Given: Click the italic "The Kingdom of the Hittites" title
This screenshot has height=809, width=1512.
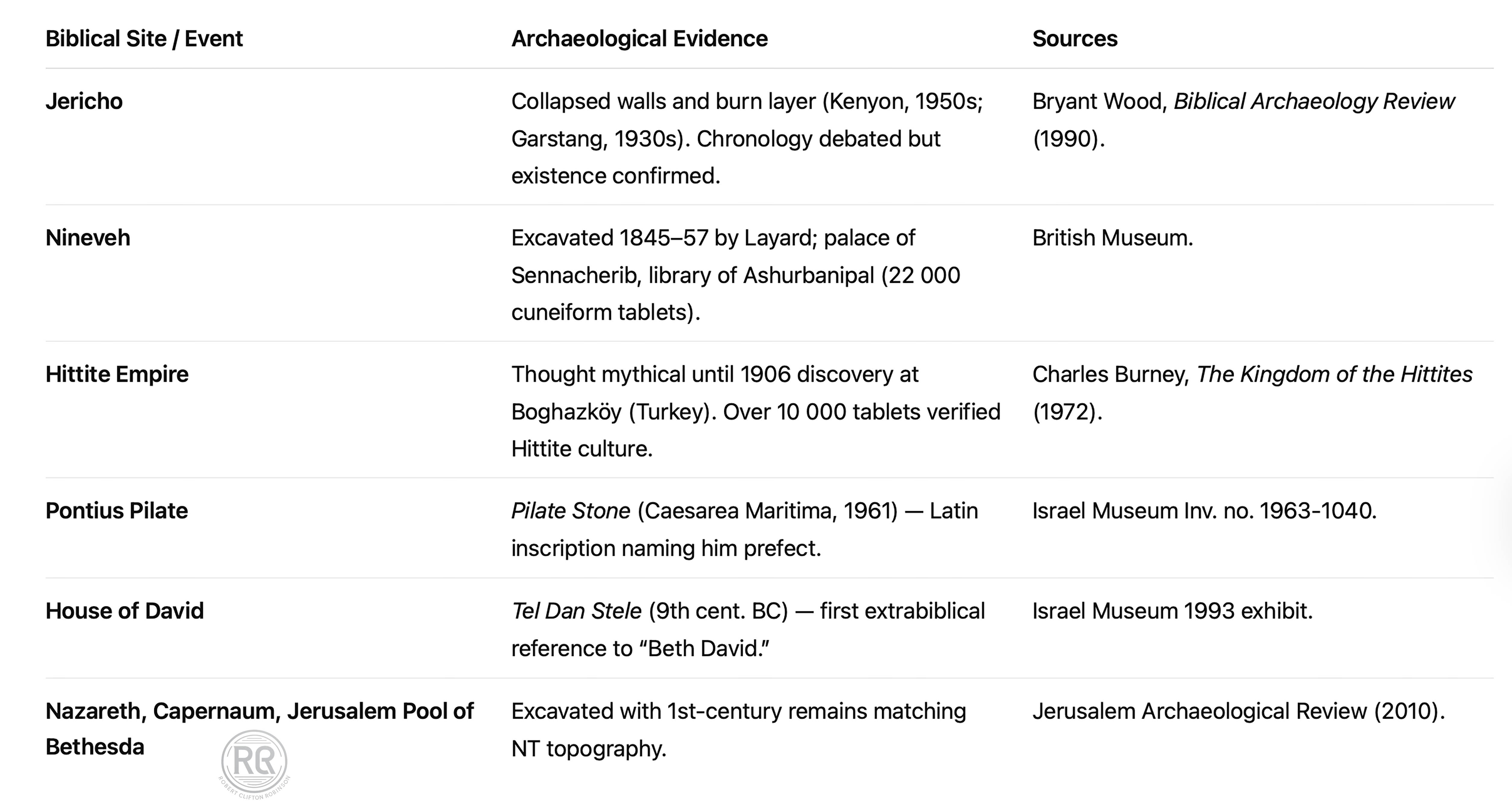Looking at the screenshot, I should (x=1334, y=374).
